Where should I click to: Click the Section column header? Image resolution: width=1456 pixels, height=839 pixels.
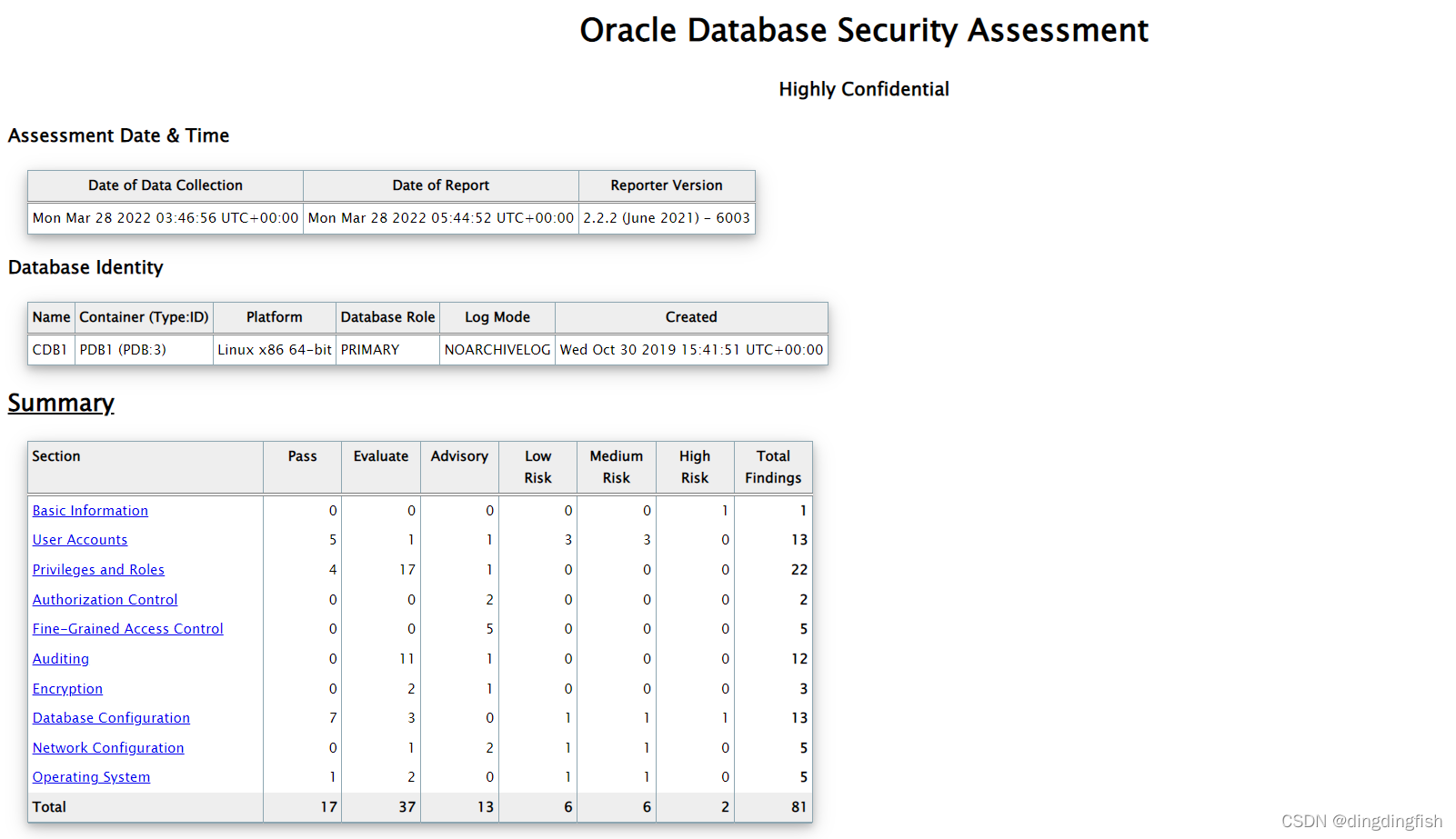tap(146, 467)
